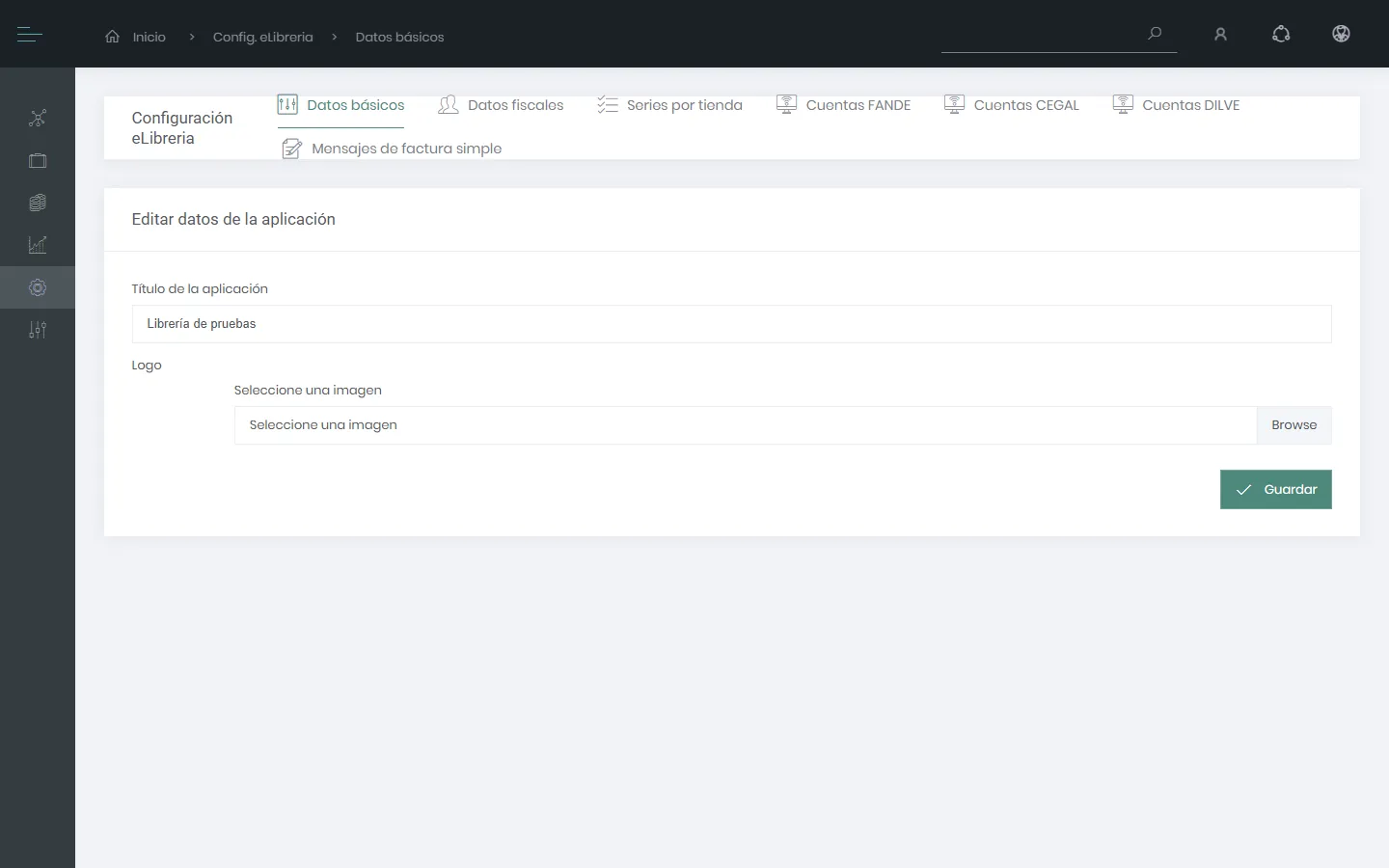Go to Config. eLibreria breadcrumb link
This screenshot has width=1389, height=868.
coord(262,37)
